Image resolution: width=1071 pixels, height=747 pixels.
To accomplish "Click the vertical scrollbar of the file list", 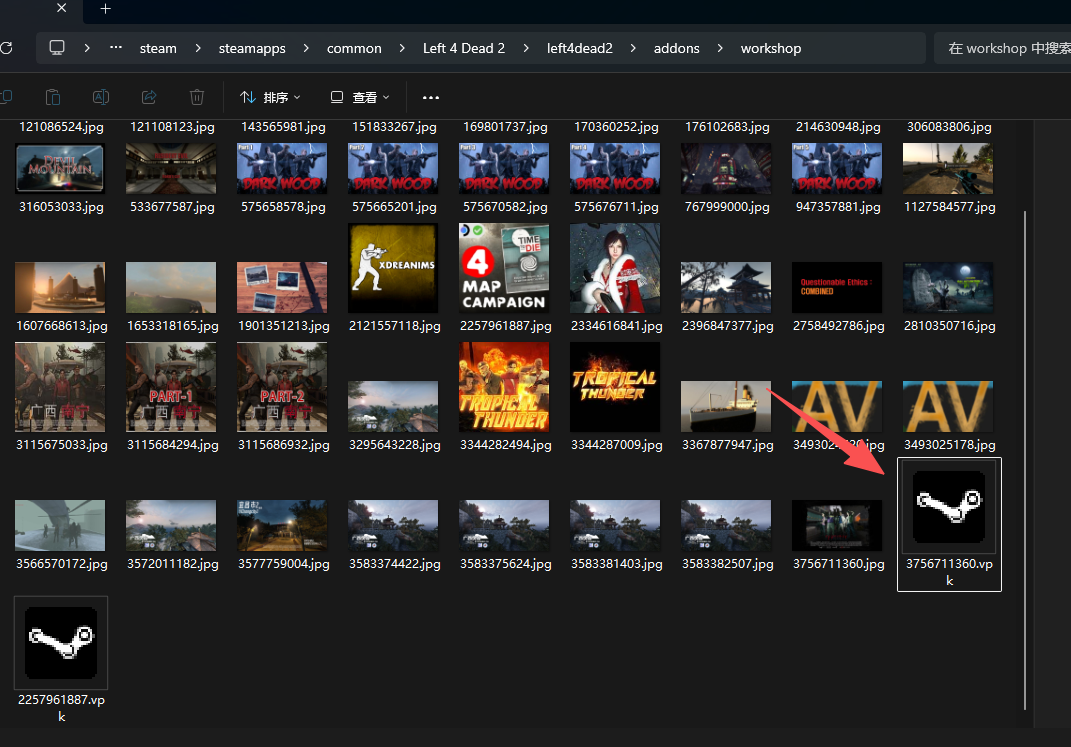I will (1025, 461).
